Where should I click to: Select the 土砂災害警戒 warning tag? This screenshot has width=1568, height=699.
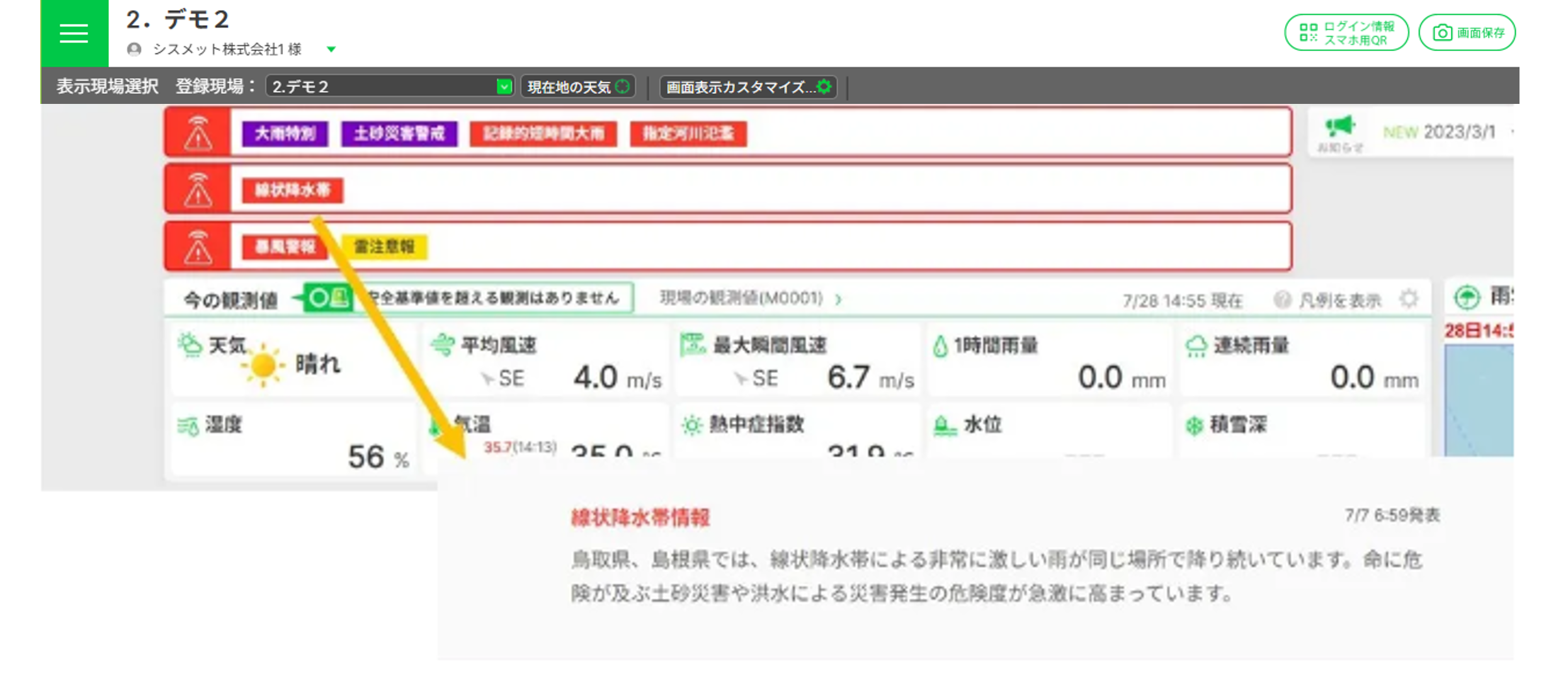point(399,134)
